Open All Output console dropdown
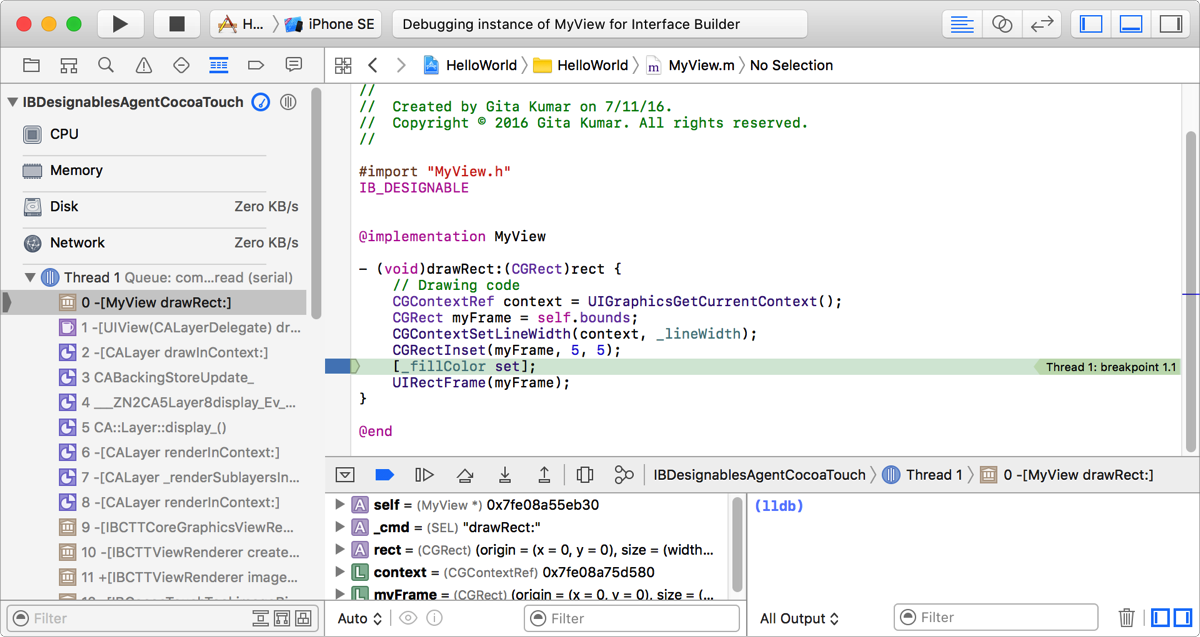The width and height of the screenshot is (1200, 637). [799, 618]
